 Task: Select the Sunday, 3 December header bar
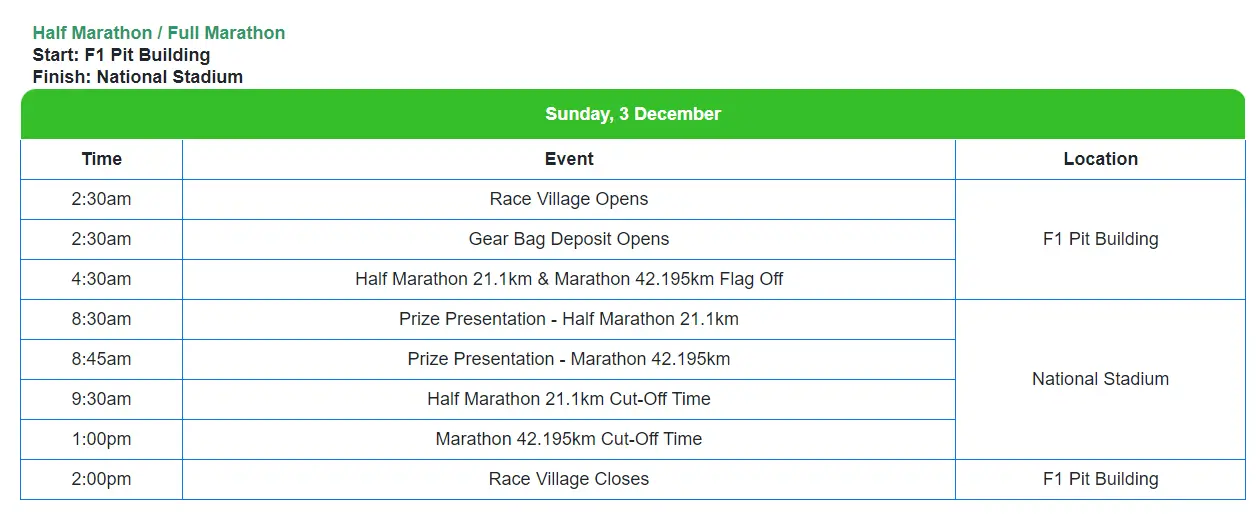(x=633, y=114)
